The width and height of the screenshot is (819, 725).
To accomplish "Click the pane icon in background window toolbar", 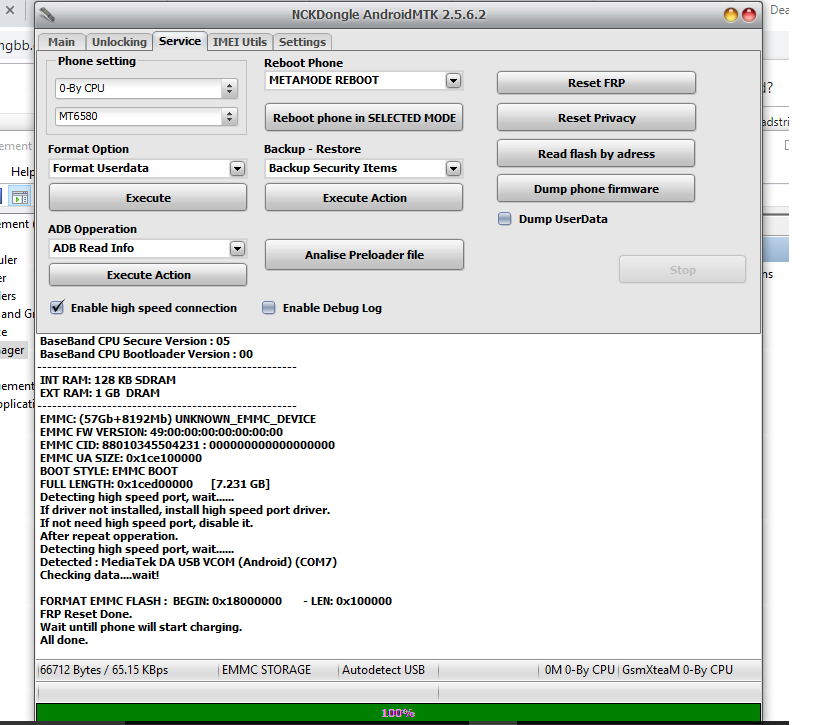I will click(x=20, y=197).
